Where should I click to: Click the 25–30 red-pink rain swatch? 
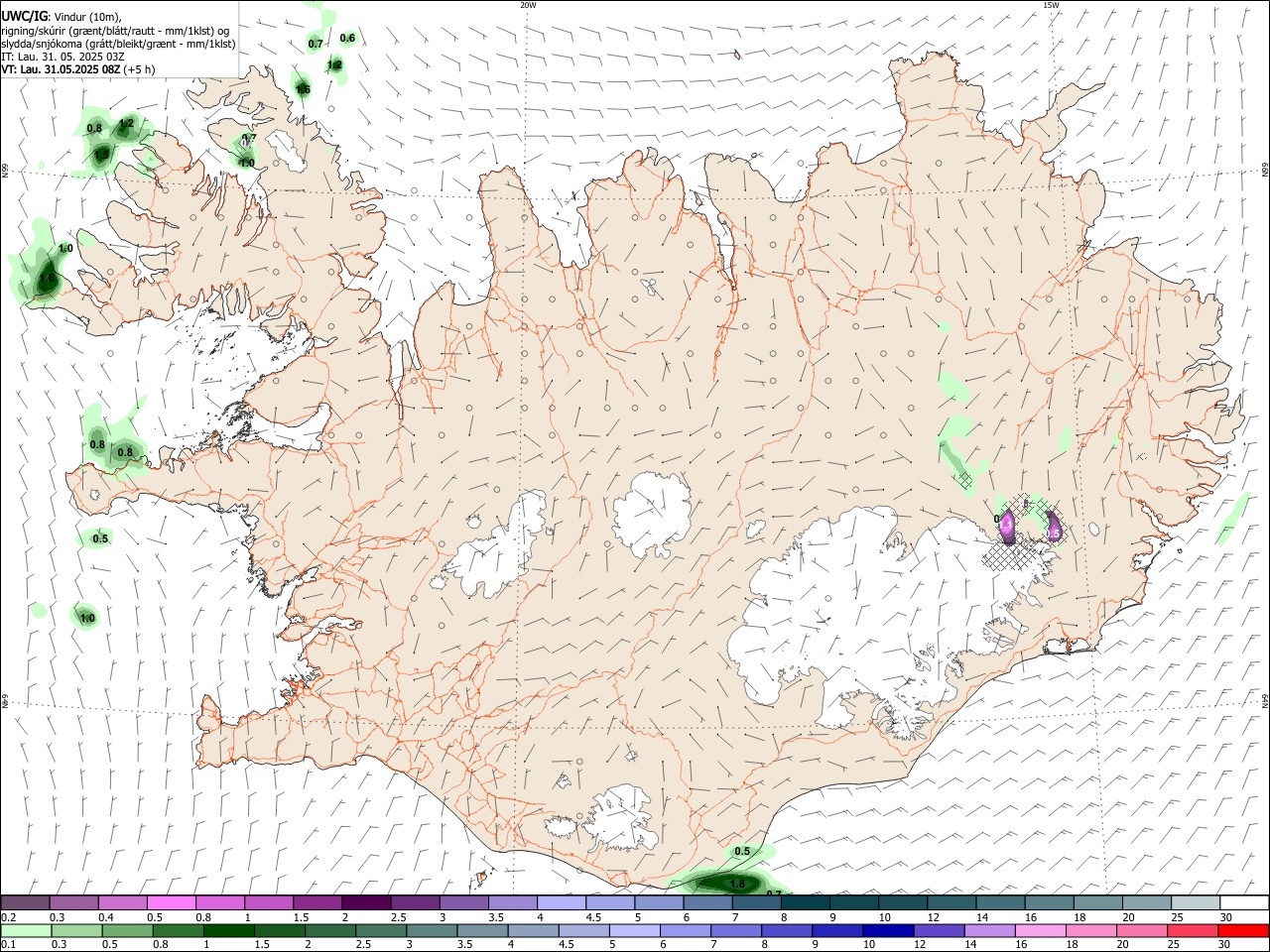(x=1192, y=930)
